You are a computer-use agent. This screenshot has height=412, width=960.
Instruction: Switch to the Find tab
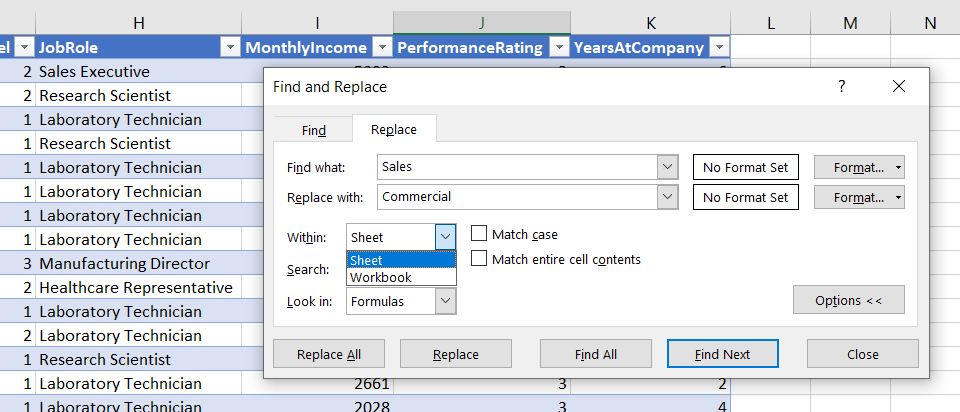(x=314, y=130)
